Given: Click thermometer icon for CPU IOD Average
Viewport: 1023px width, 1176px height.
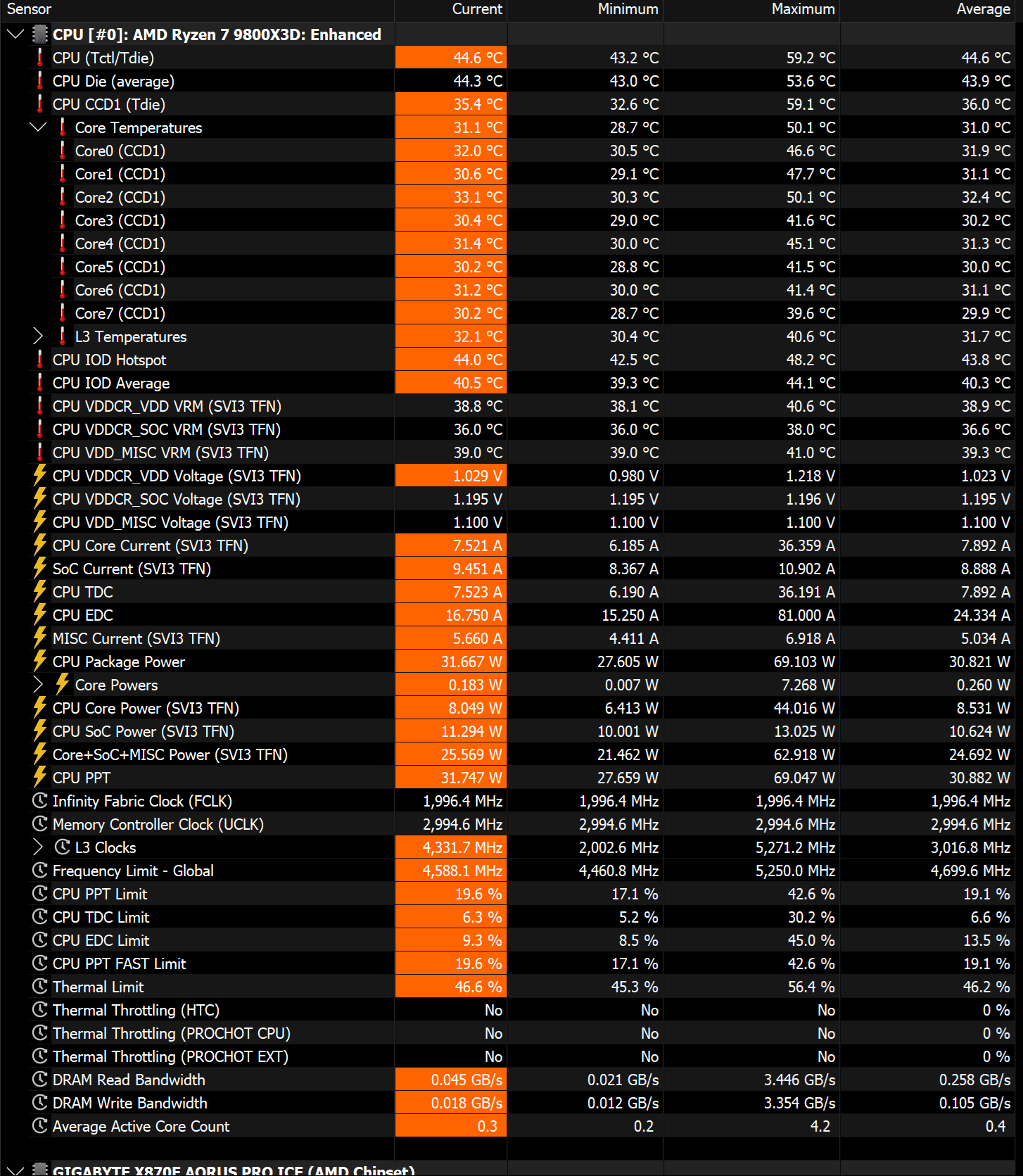Looking at the screenshot, I should tap(40, 383).
